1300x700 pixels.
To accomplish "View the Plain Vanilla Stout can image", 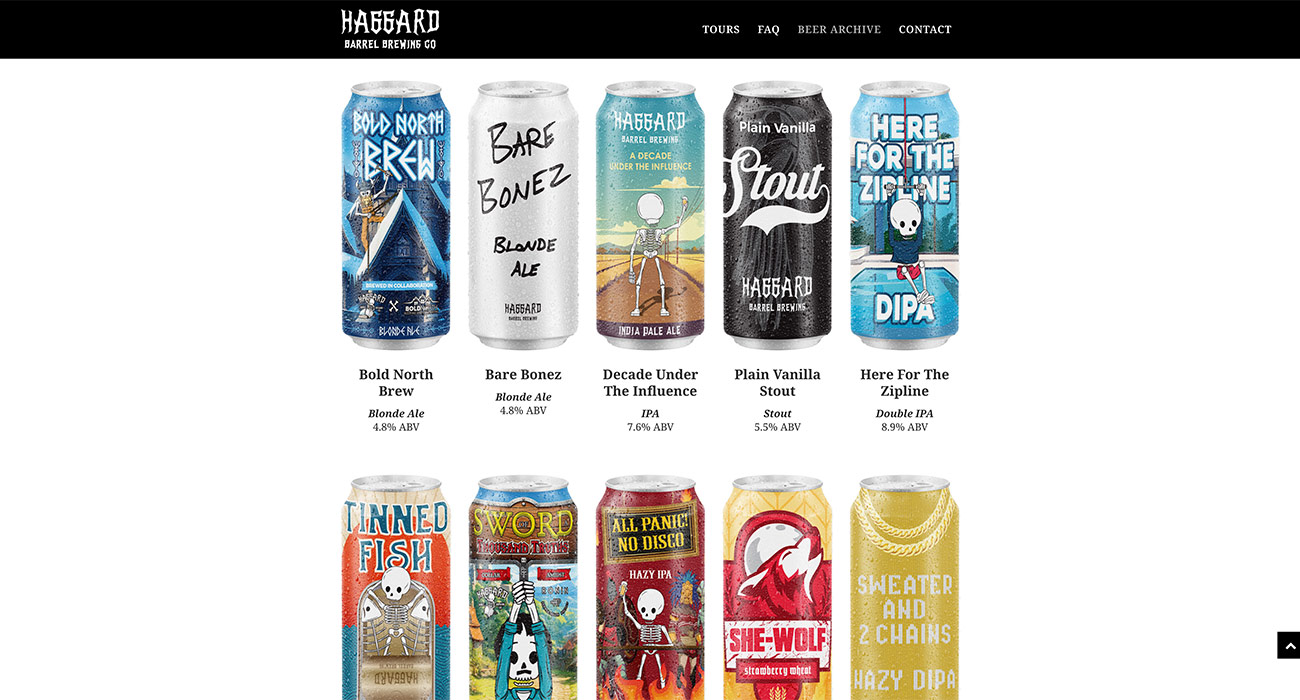I will [x=777, y=215].
